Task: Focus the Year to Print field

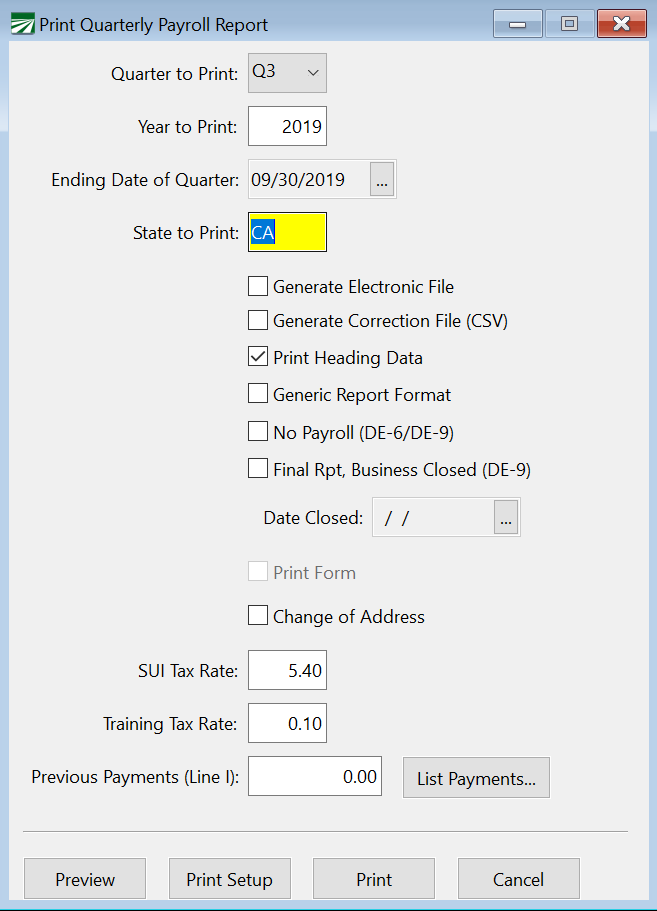Action: (287, 127)
